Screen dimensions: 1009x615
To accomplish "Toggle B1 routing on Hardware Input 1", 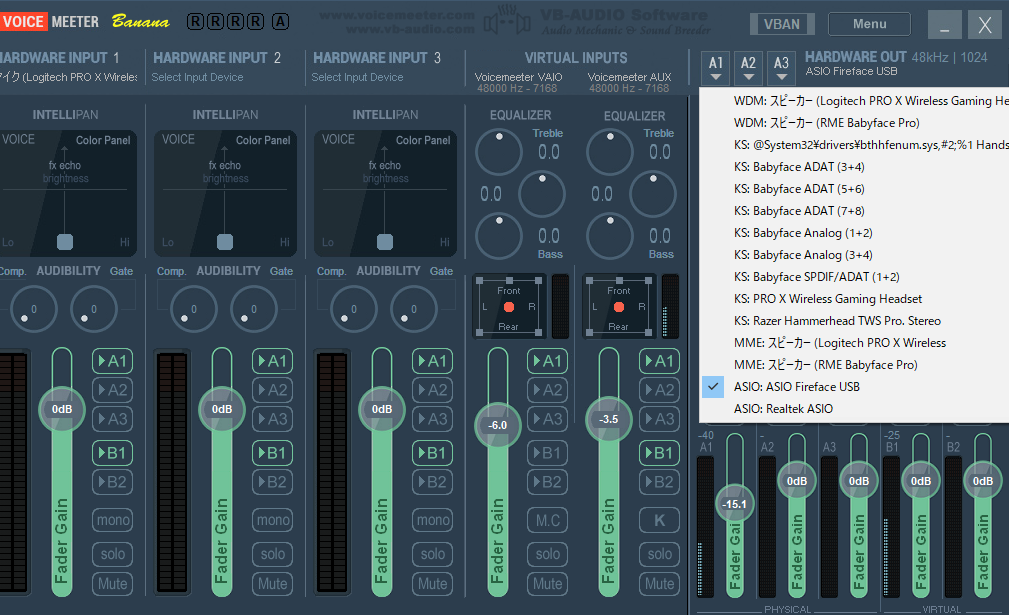I will [x=113, y=453].
